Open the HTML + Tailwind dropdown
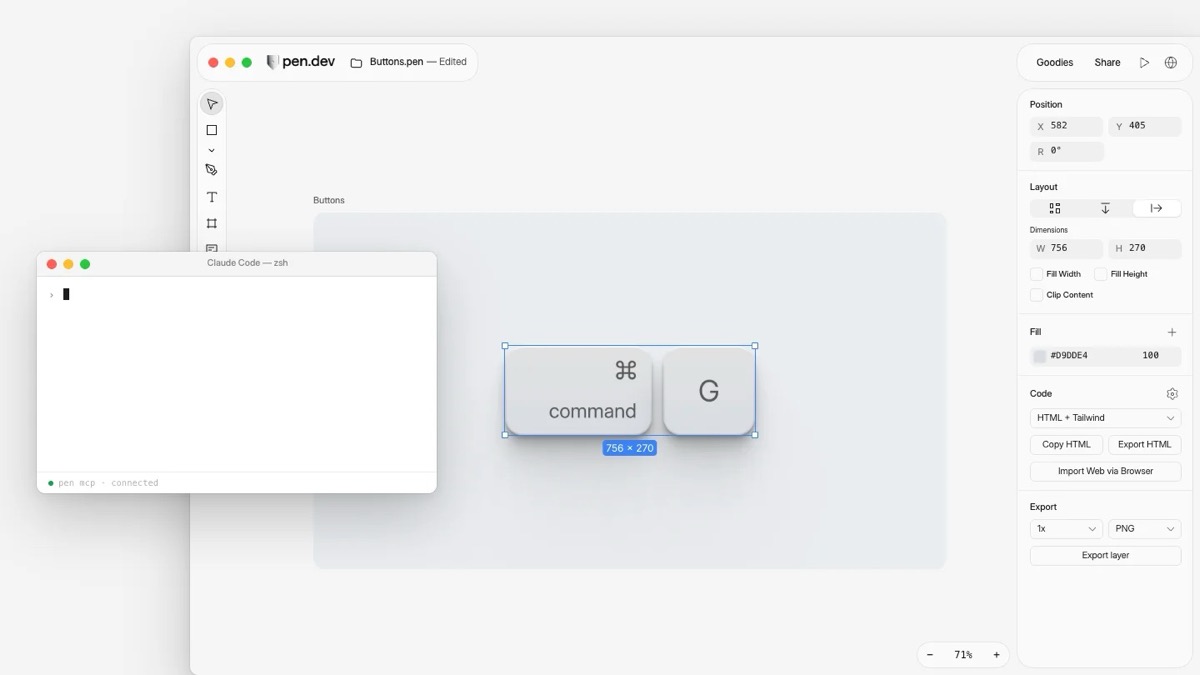This screenshot has width=1200, height=675. point(1105,418)
